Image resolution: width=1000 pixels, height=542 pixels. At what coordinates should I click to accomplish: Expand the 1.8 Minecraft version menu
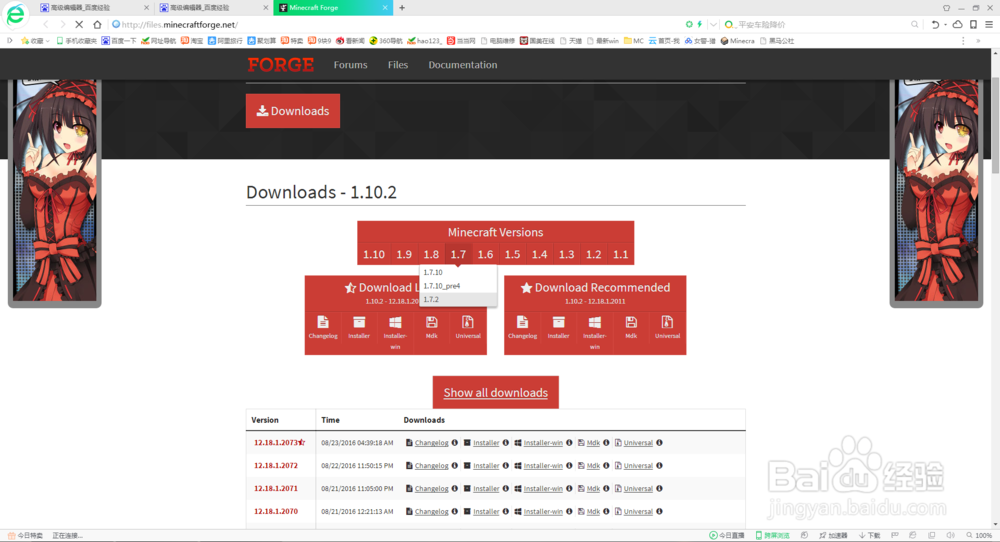tap(431, 254)
